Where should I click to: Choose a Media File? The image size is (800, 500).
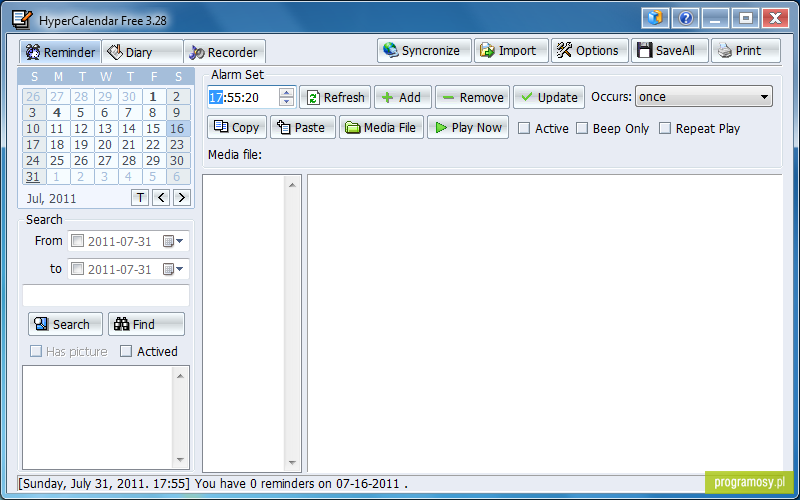coord(381,127)
